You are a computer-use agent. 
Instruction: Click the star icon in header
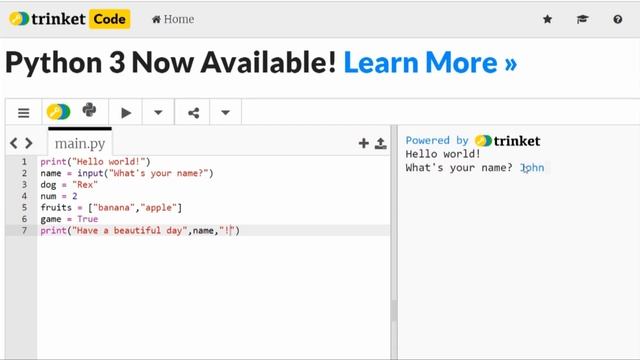pos(547,19)
